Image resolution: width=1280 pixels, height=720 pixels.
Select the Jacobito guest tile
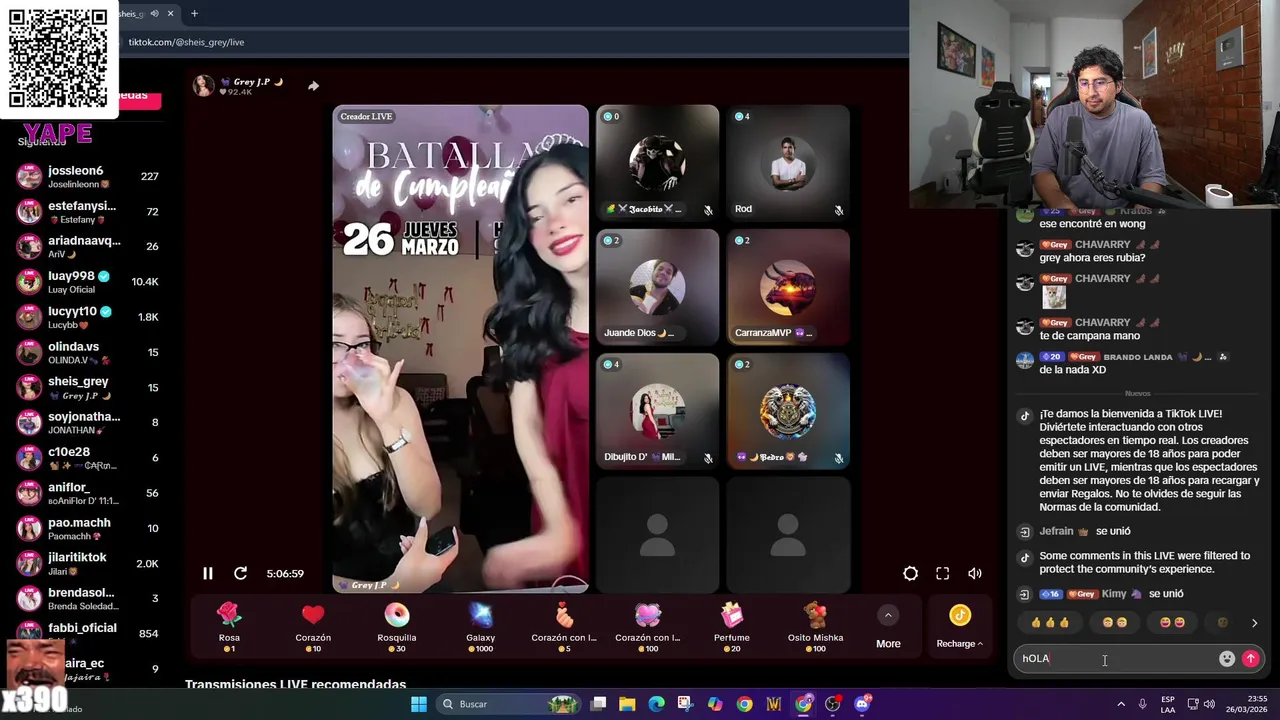point(657,163)
